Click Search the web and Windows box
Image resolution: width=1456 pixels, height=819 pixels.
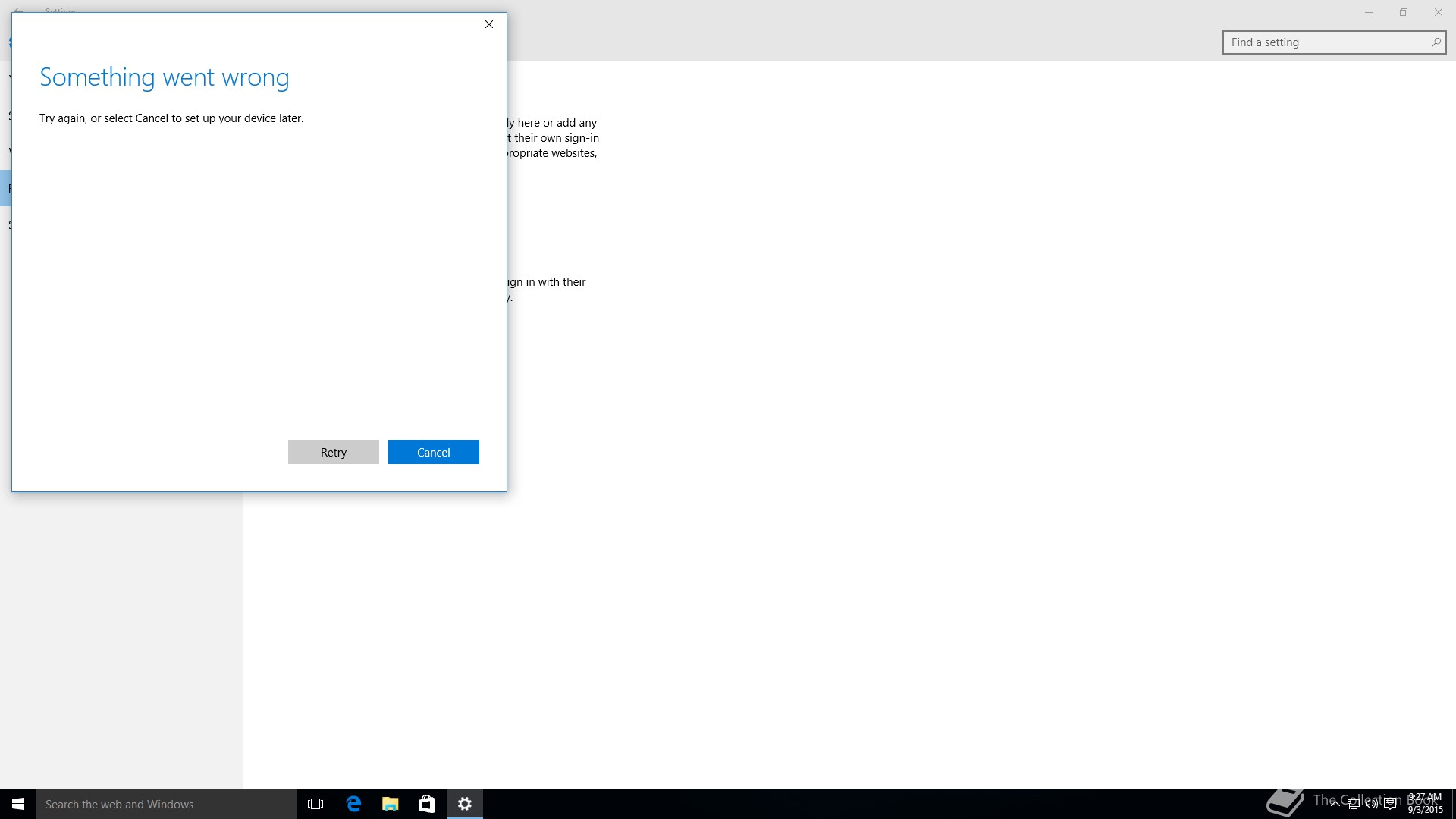click(x=167, y=804)
